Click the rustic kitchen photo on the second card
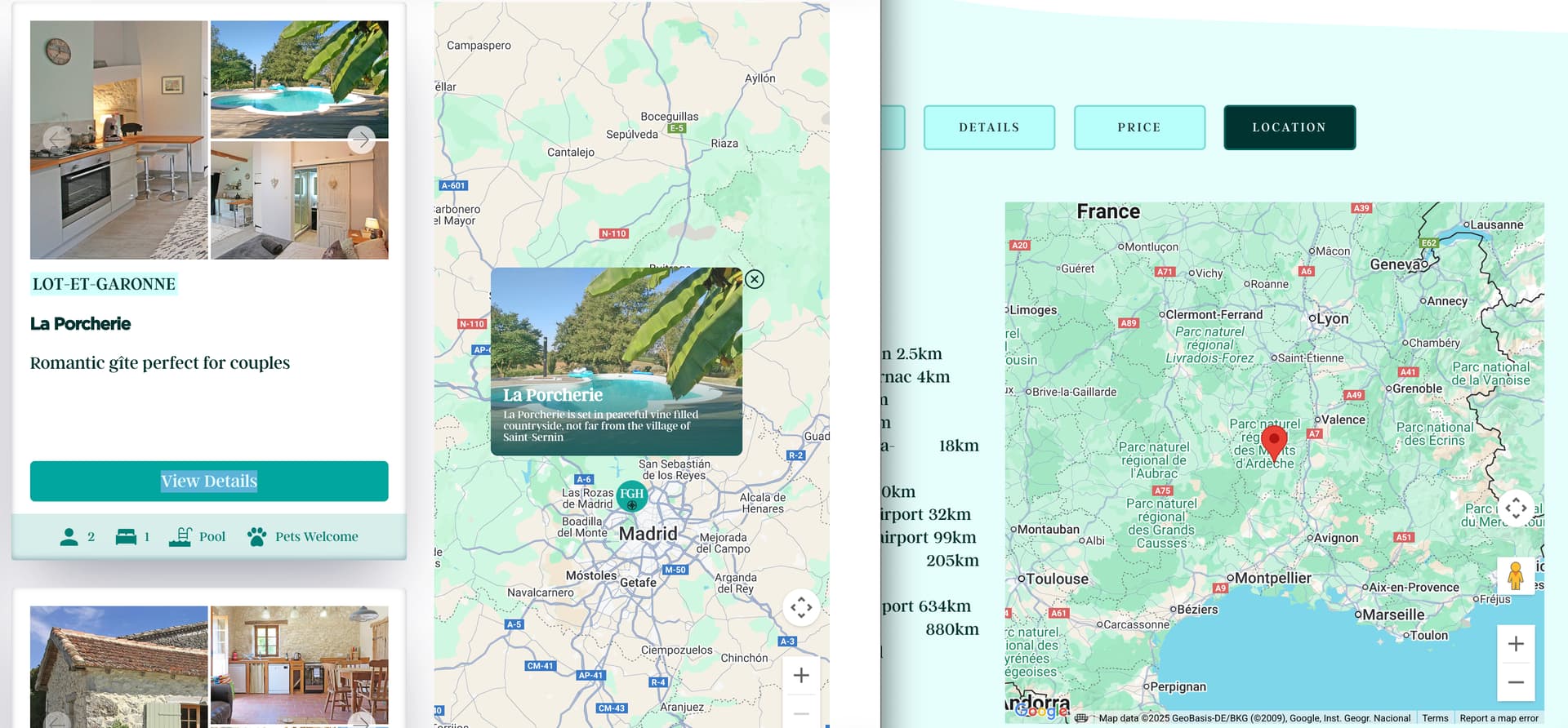Image resolution: width=1568 pixels, height=728 pixels. (x=300, y=666)
